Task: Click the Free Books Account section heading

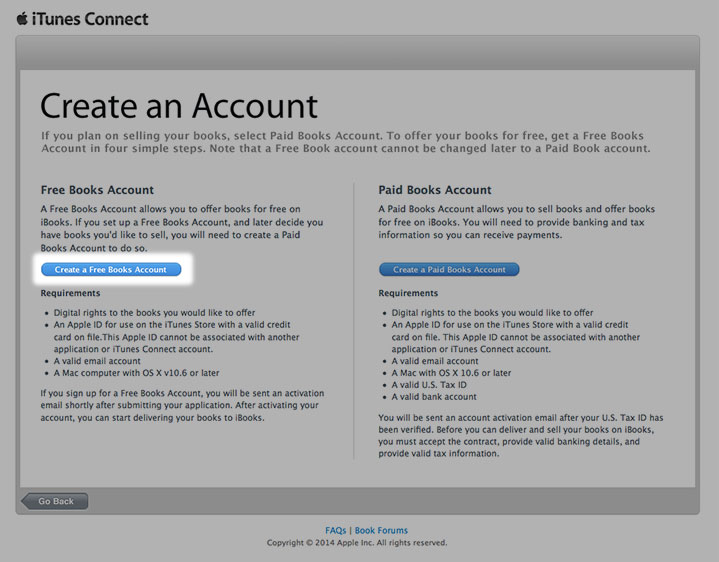Action: click(x=97, y=190)
